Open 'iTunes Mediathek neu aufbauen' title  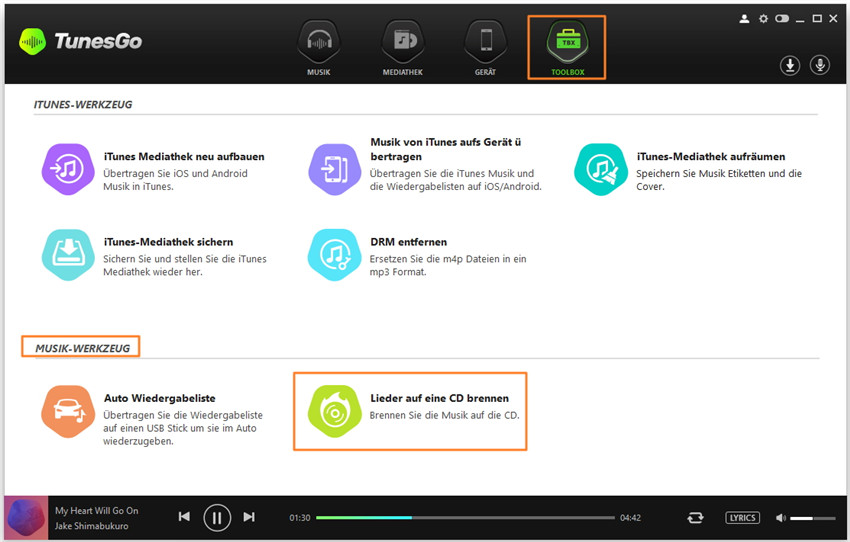[x=184, y=157]
